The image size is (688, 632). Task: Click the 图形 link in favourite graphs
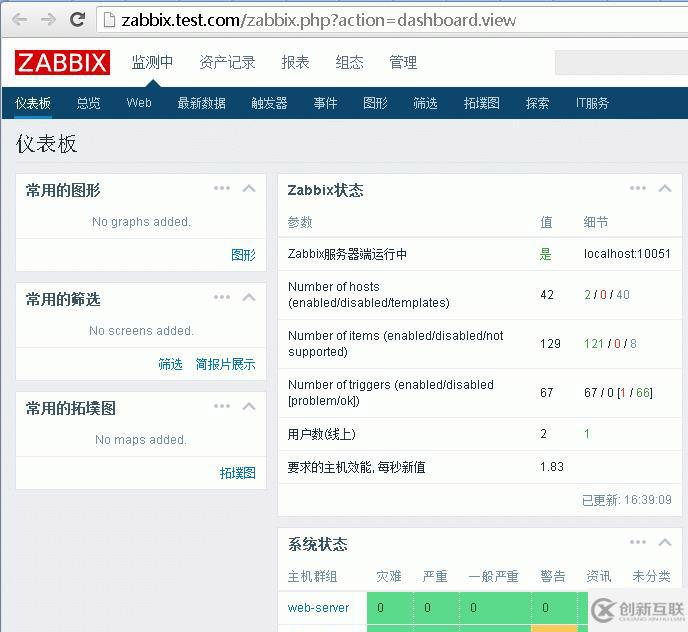click(243, 255)
